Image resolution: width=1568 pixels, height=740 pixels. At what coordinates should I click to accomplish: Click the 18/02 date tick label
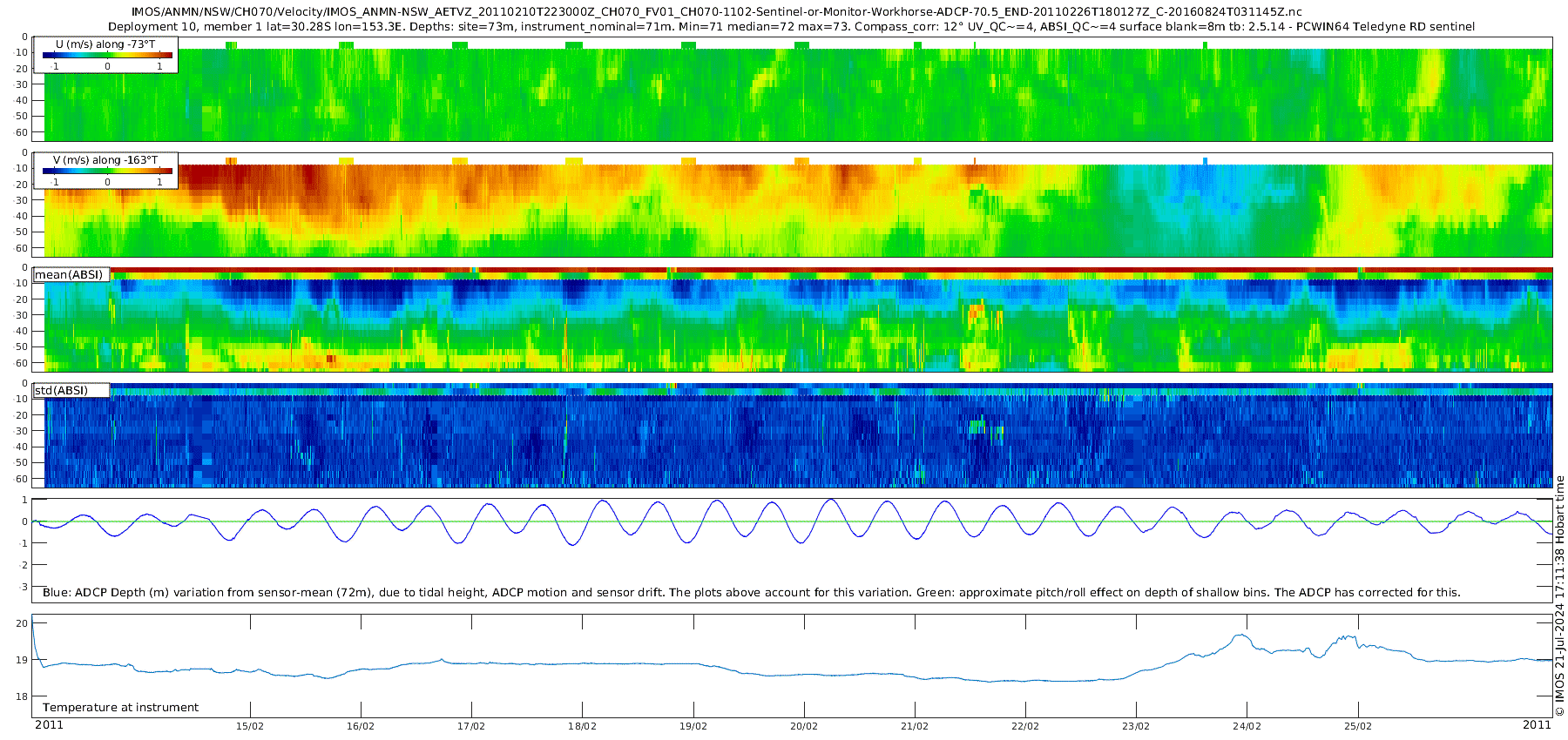click(x=582, y=726)
